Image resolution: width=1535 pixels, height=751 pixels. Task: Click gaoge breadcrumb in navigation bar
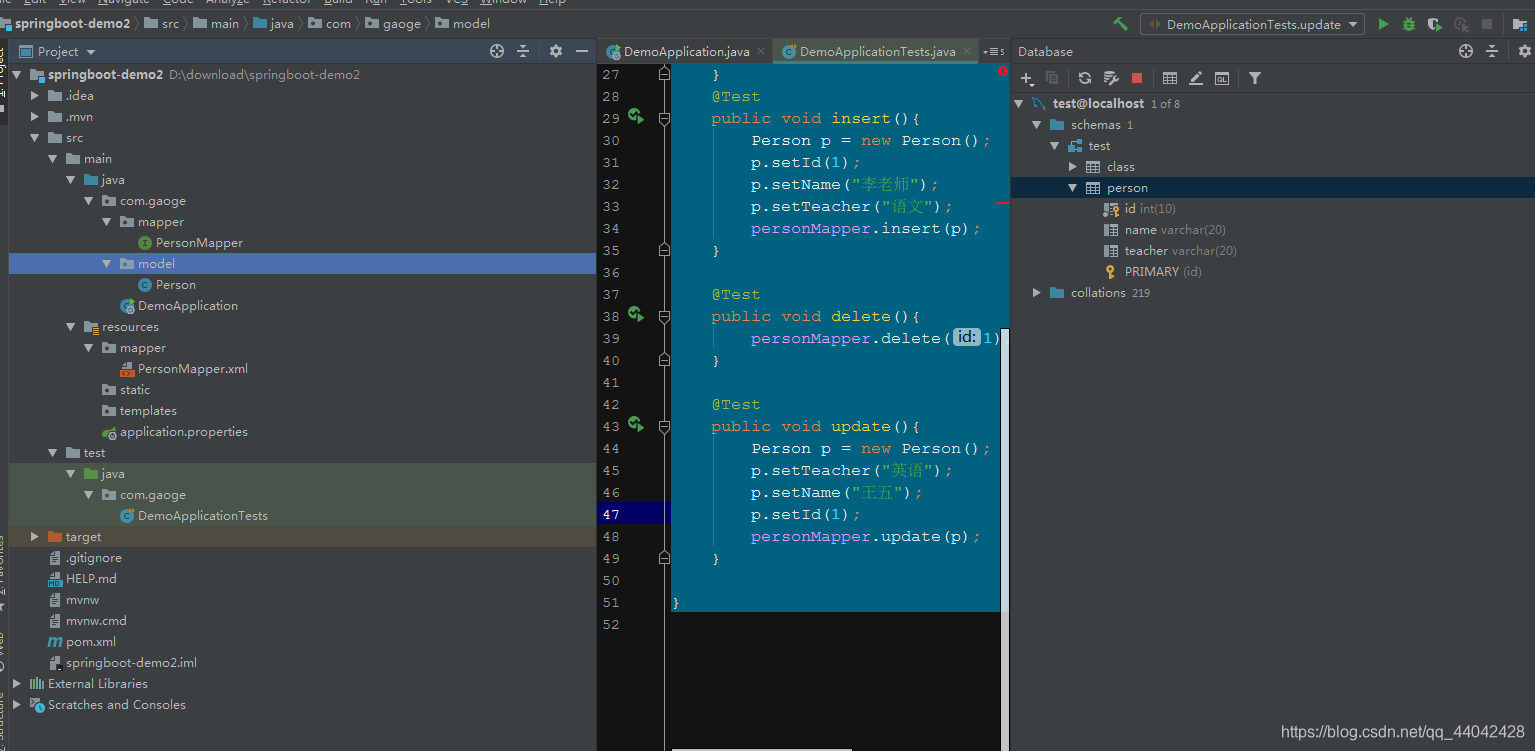tap(402, 23)
